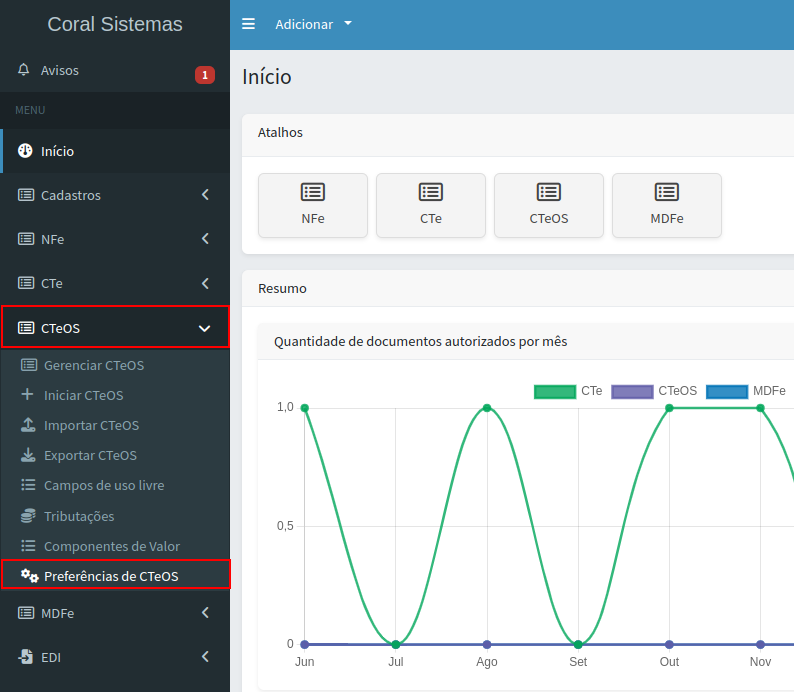Click the Exportar CTeOS download icon

tap(28, 455)
